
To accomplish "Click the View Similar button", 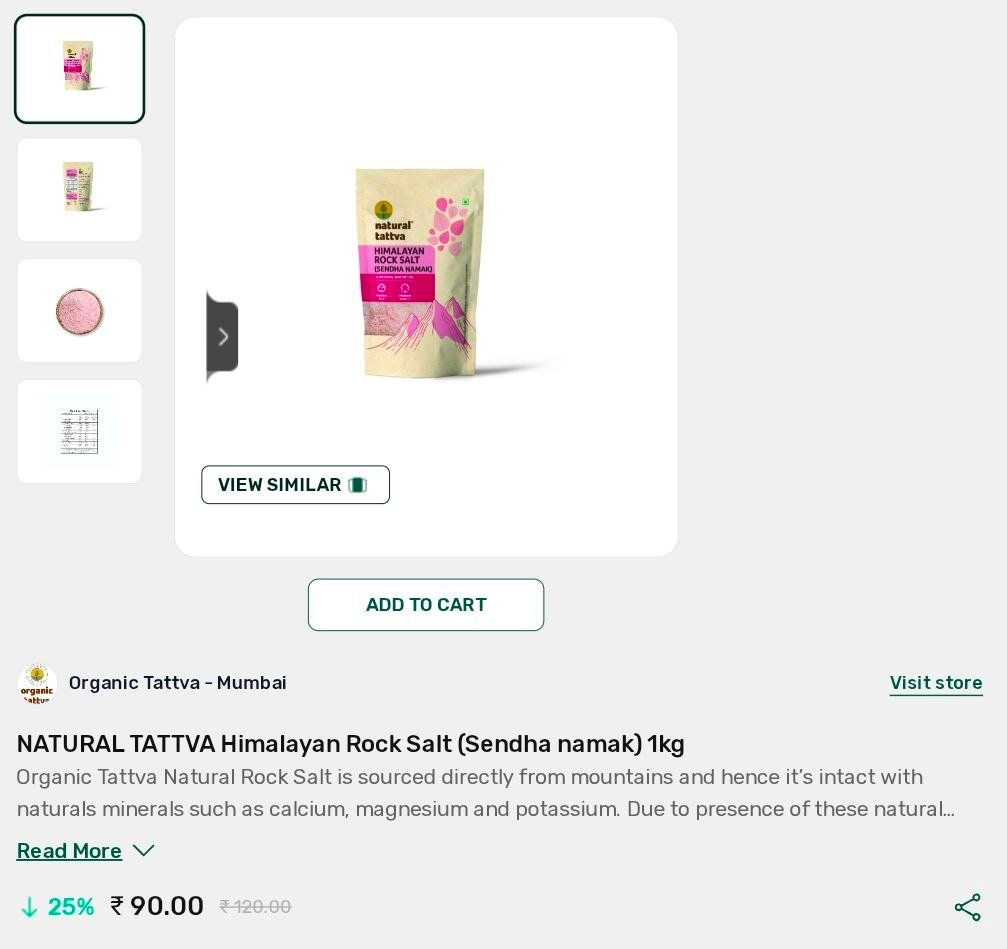I will coord(295,485).
